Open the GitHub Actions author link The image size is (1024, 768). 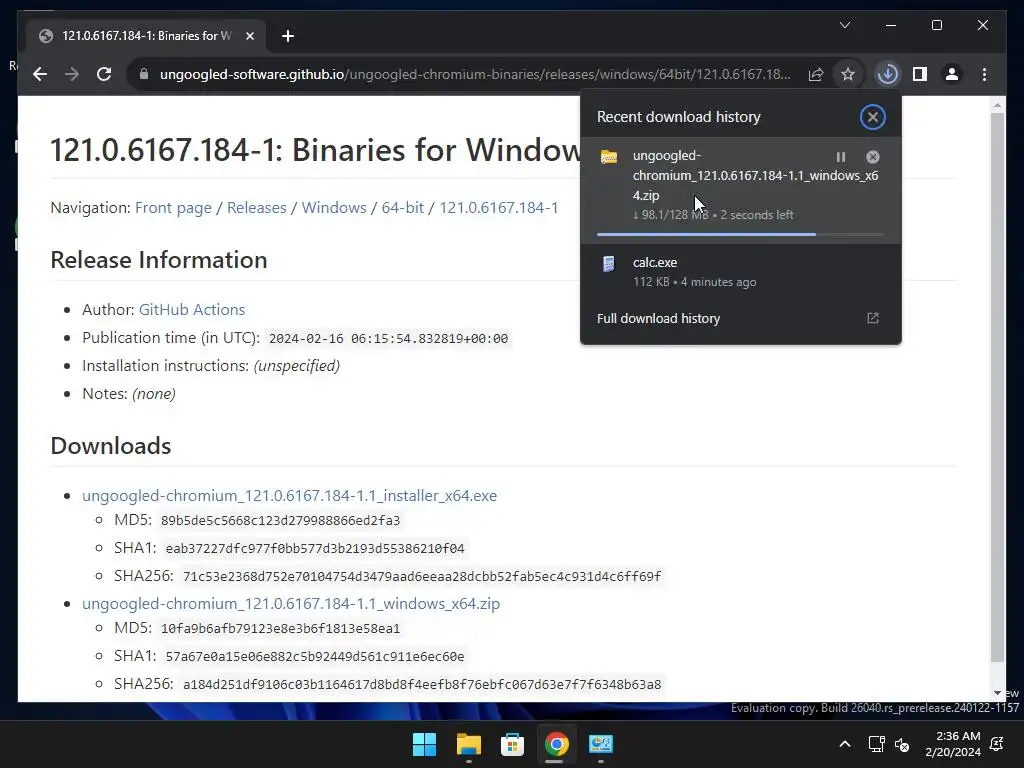(192, 310)
